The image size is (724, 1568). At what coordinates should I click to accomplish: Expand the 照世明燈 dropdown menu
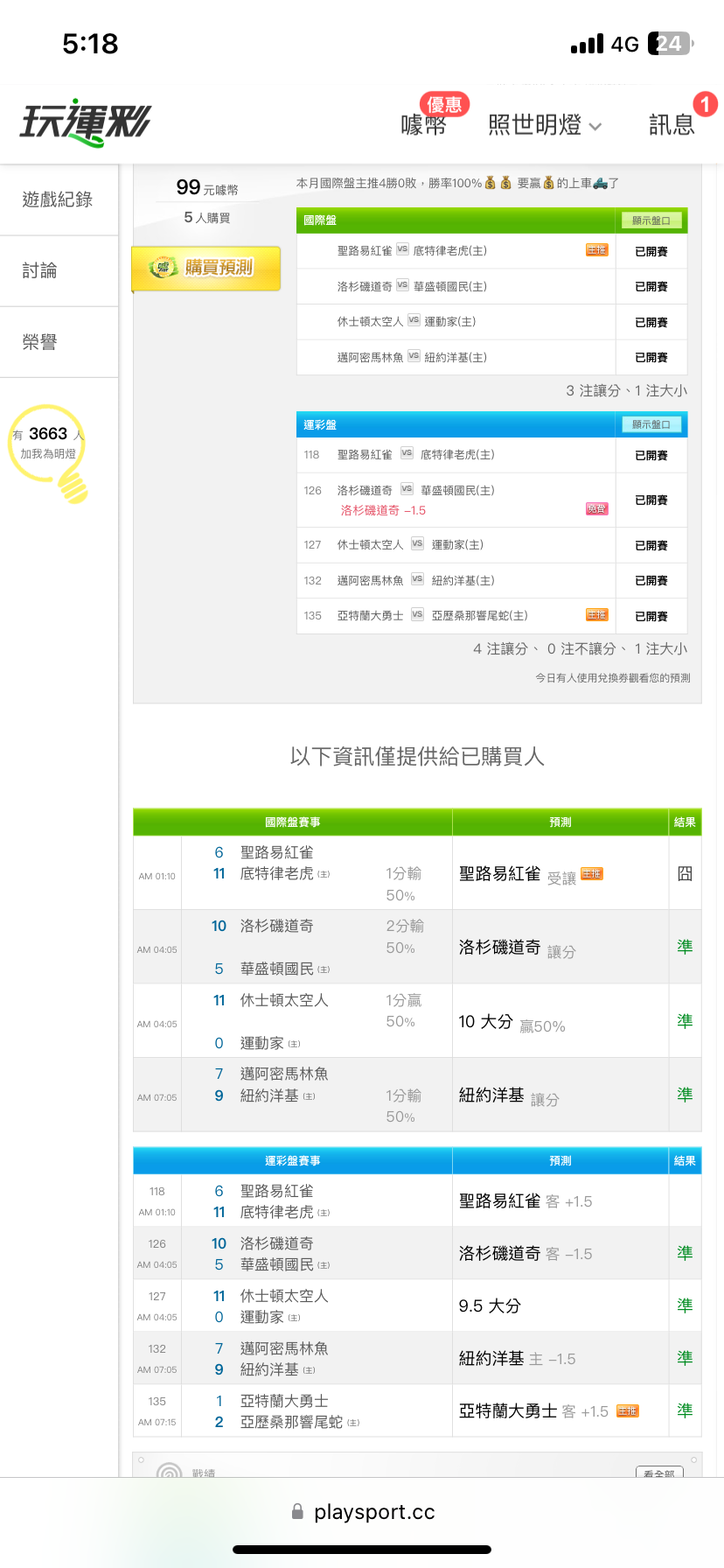[x=546, y=125]
